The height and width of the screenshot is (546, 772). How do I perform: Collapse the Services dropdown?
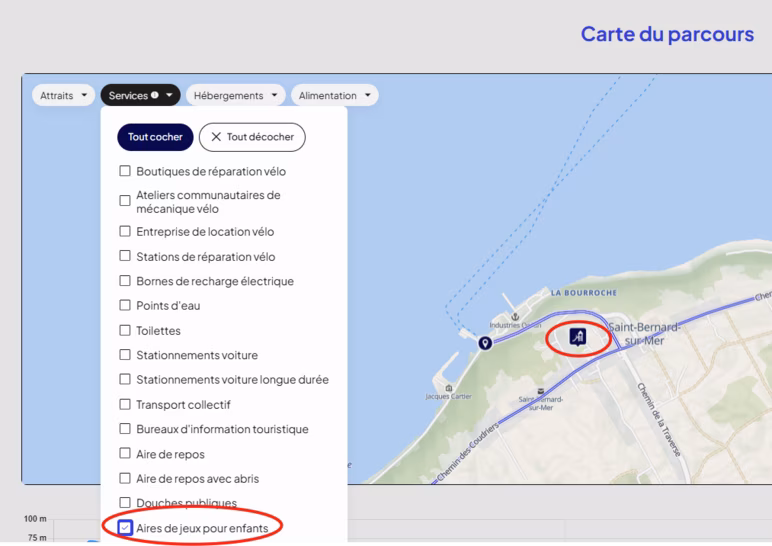[x=140, y=96]
